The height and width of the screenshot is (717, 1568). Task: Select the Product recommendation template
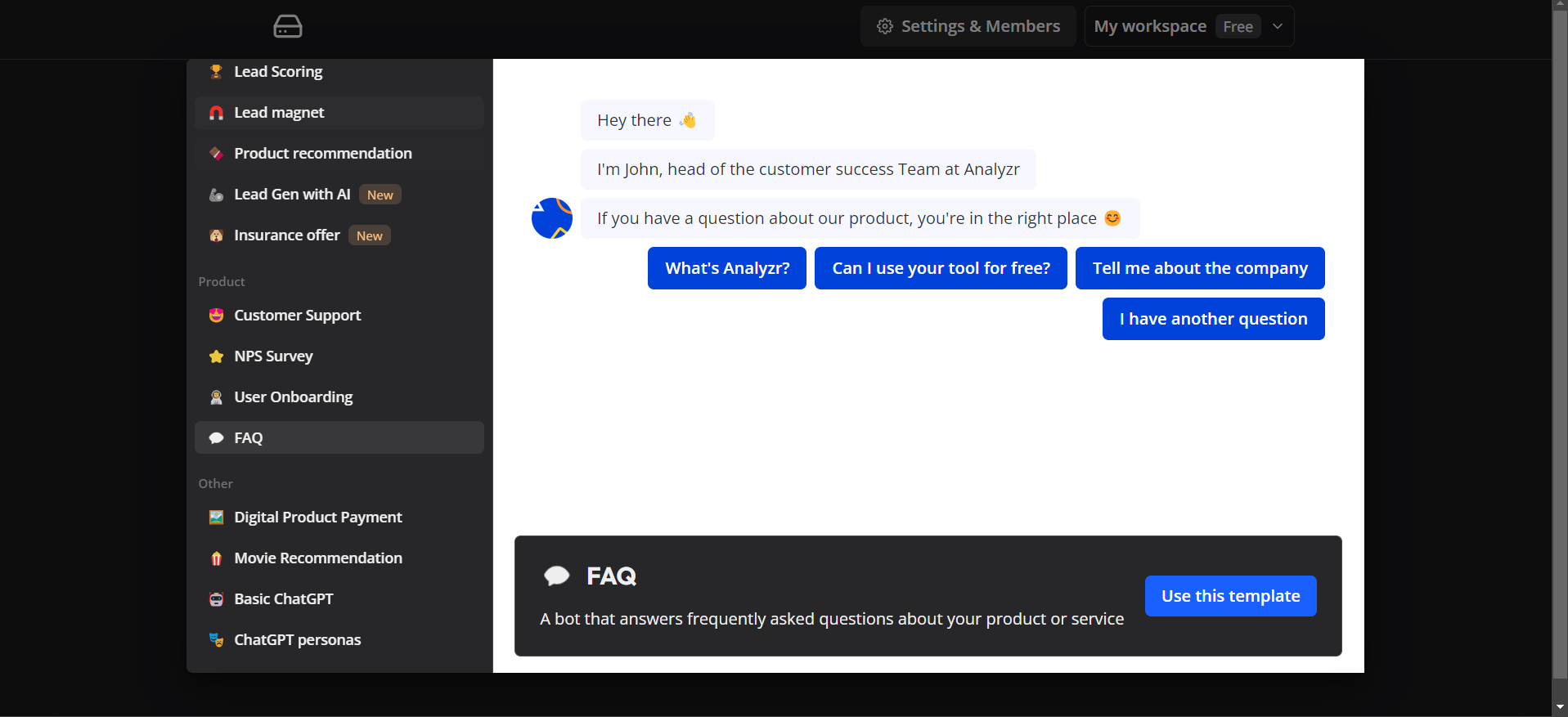(x=339, y=154)
